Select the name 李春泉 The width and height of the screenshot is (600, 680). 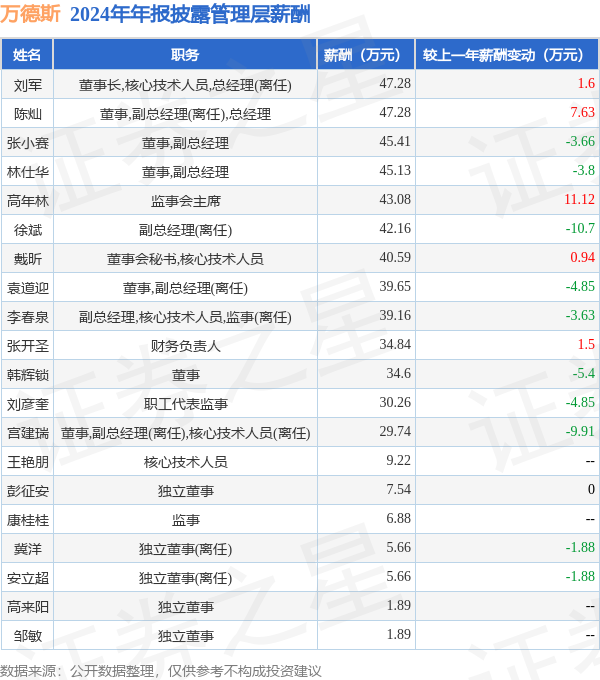(28, 317)
